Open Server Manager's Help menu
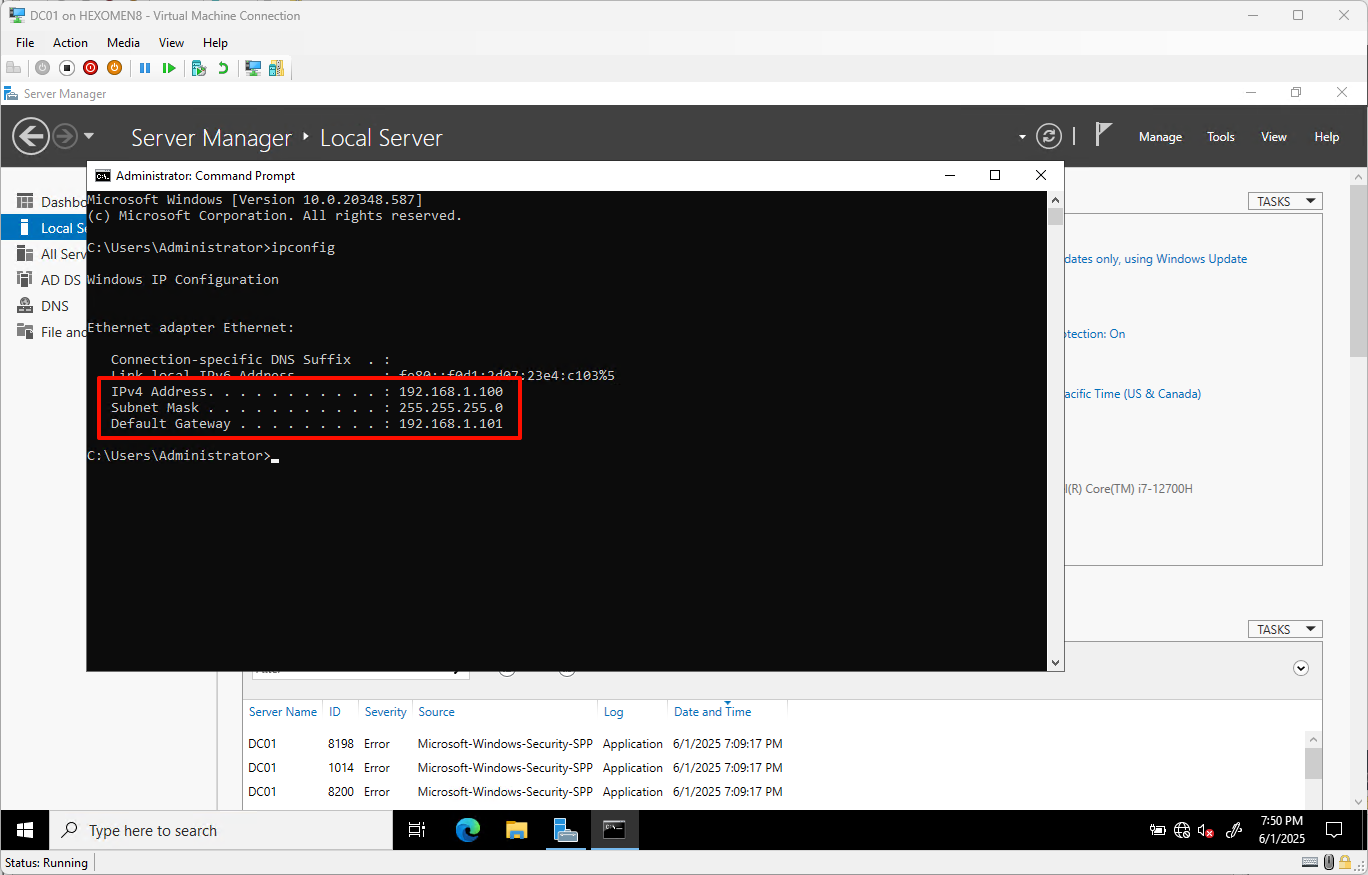1368x875 pixels. (1327, 137)
